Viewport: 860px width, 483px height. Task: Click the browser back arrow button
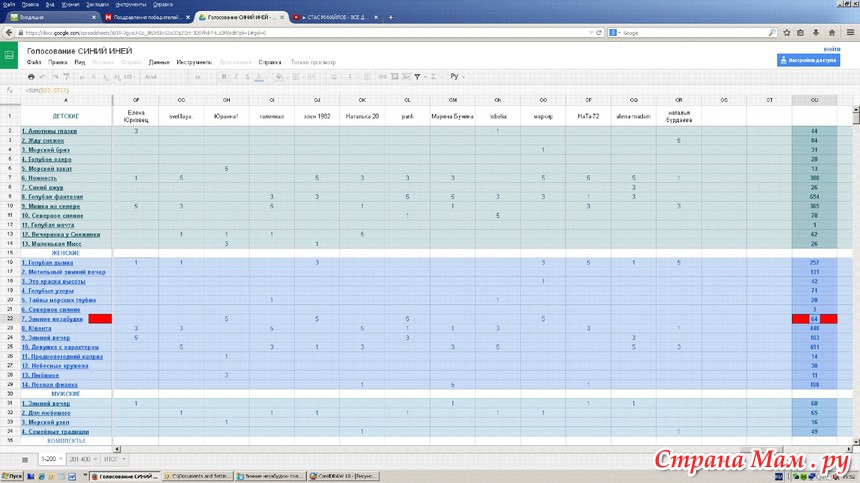(8, 32)
